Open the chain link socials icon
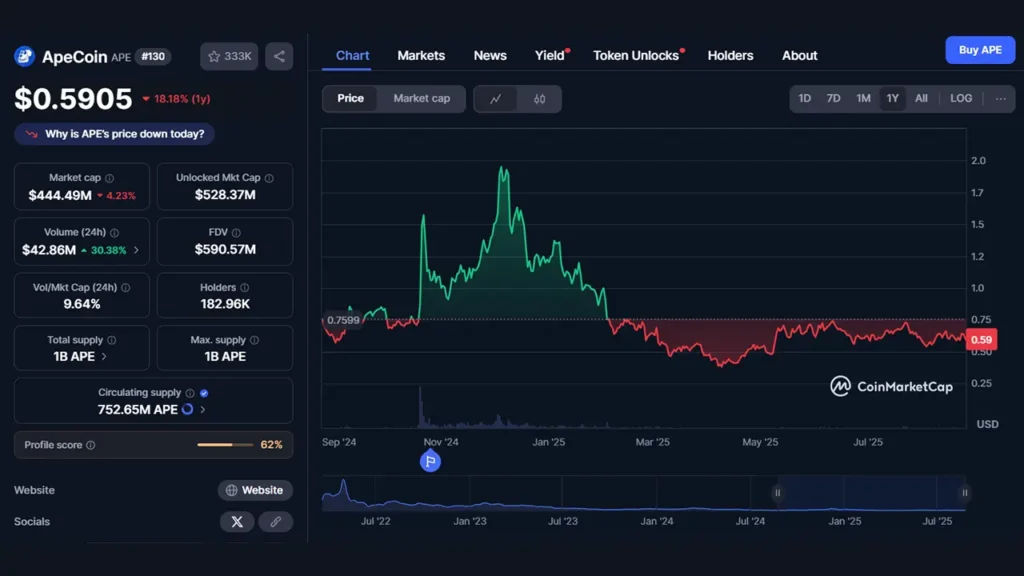Screen dimensions: 1024x576 [276, 522]
